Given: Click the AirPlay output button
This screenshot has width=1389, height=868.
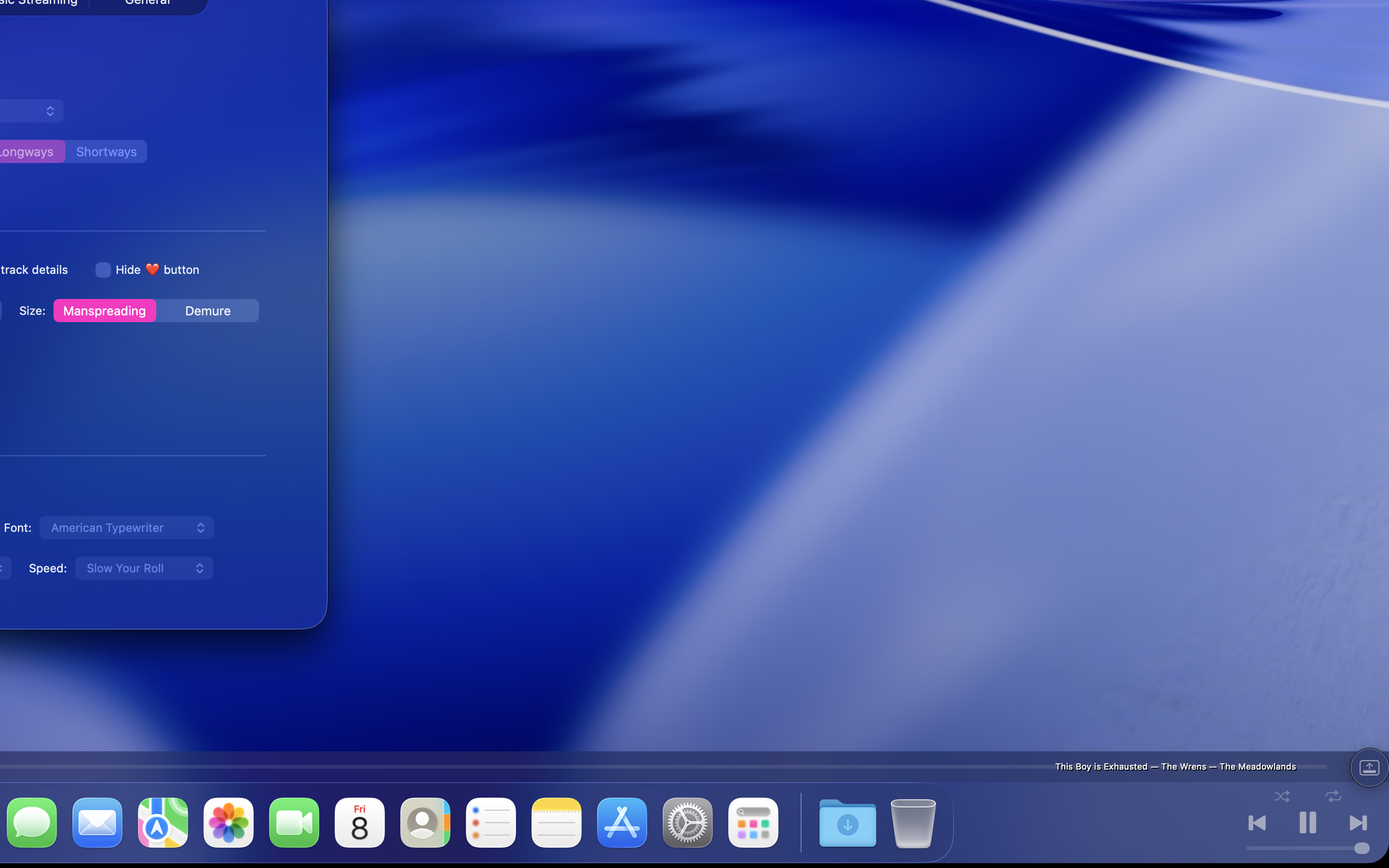Looking at the screenshot, I should click(1369, 768).
